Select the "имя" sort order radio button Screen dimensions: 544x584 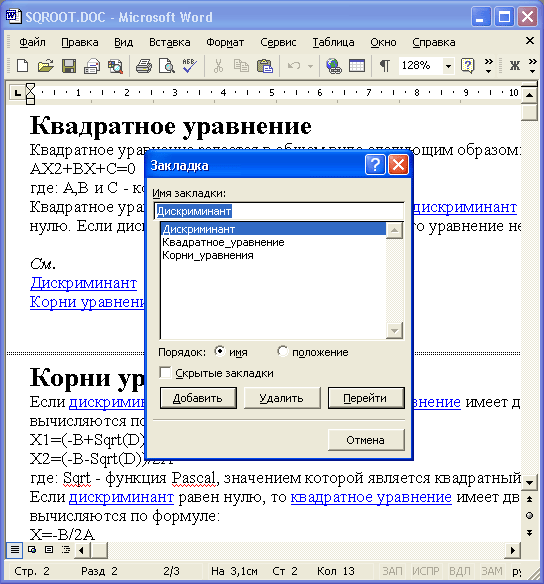pos(220,351)
